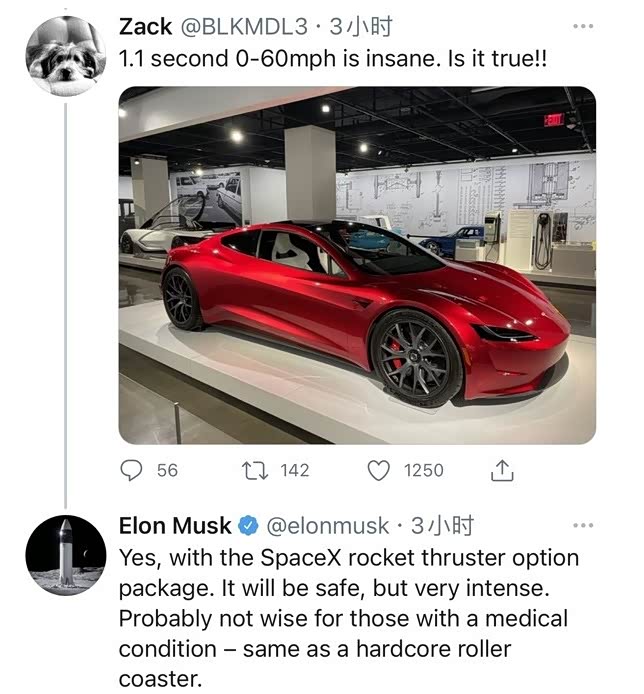
Task: Go to Zack's profile via display name
Action: (x=144, y=26)
